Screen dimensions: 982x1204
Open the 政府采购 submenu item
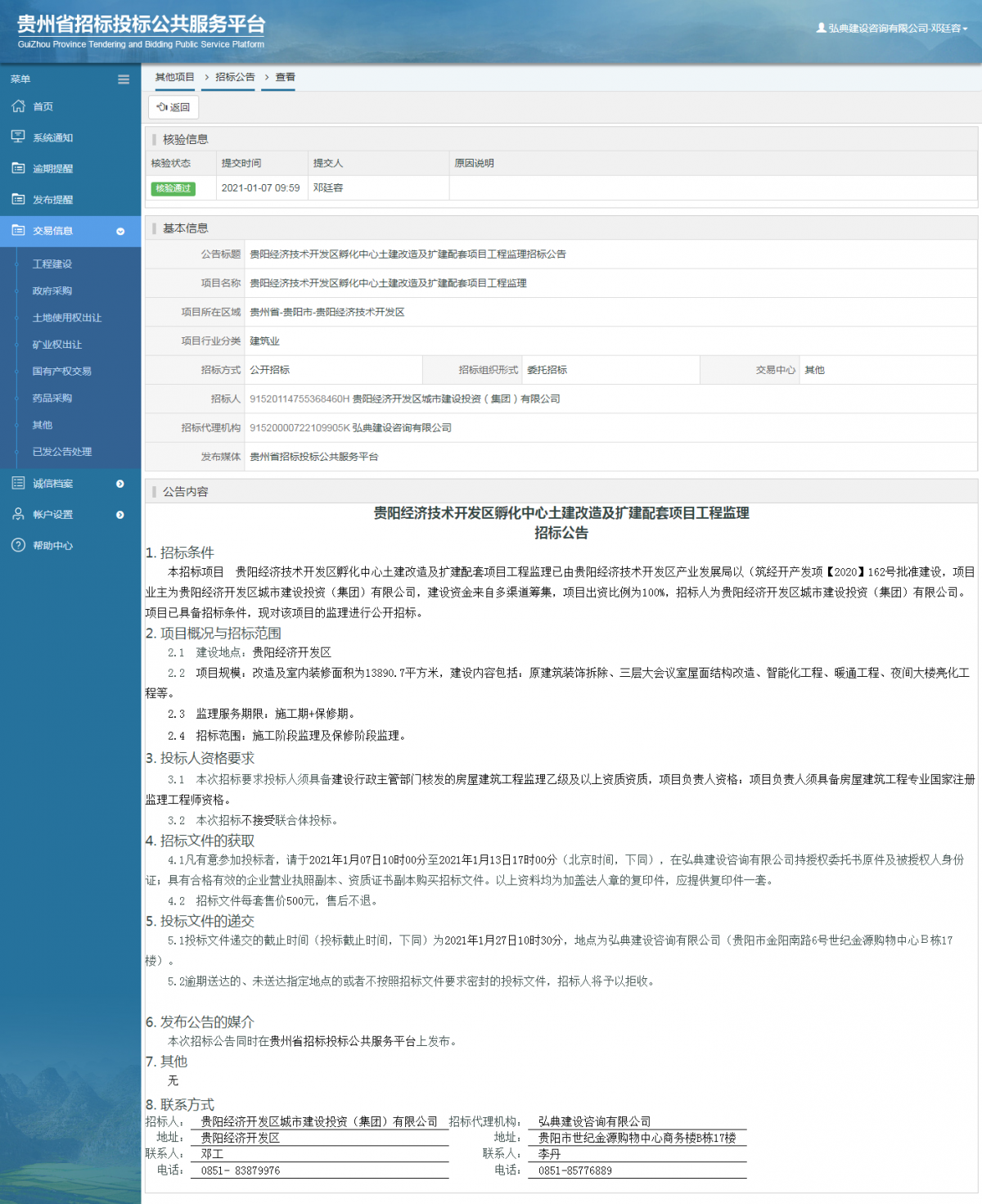pos(52,291)
